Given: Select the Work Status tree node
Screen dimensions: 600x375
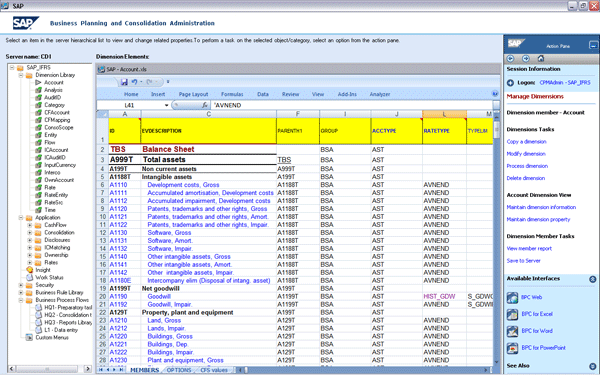Looking at the screenshot, I should pyautogui.click(x=49, y=277).
